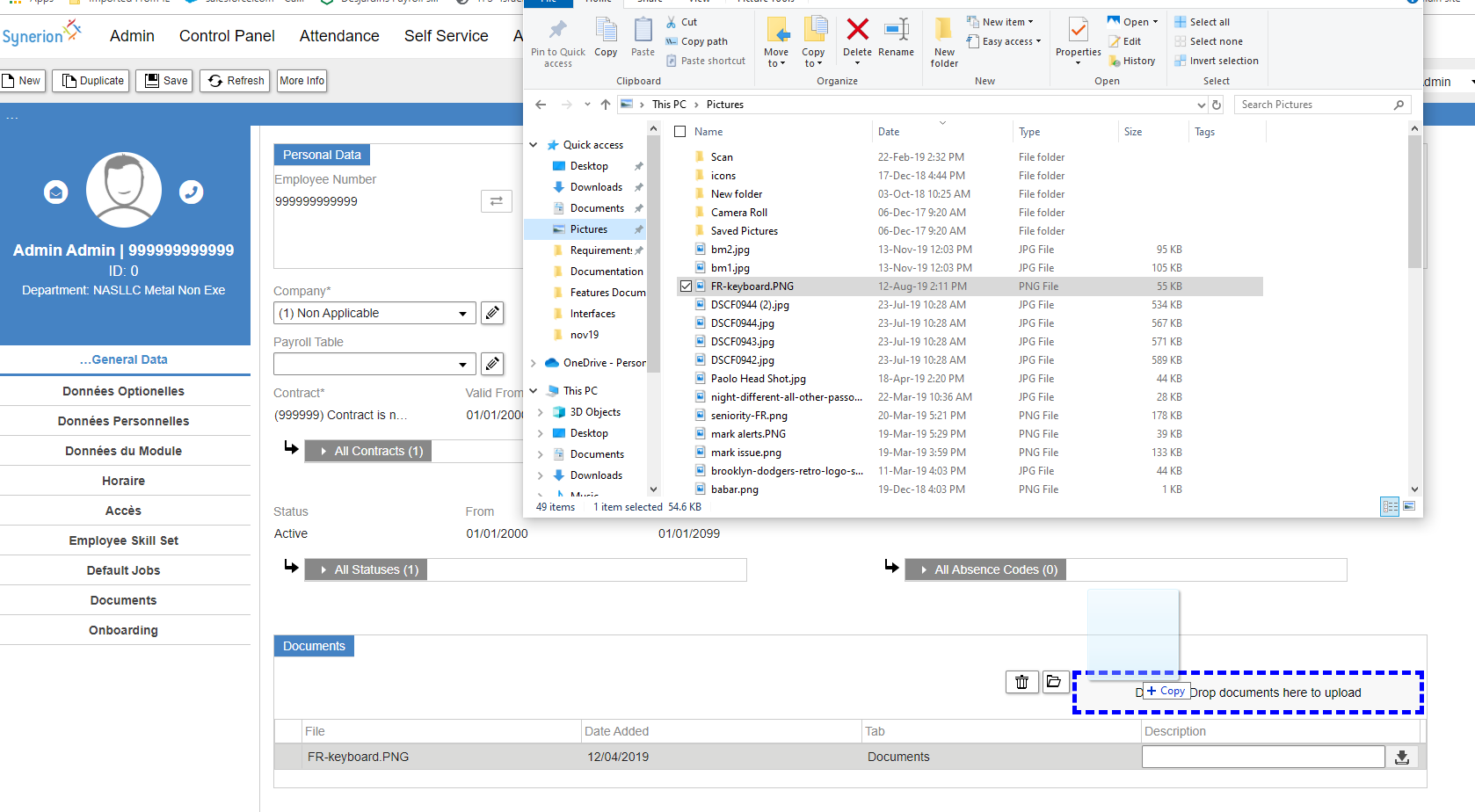Click History in the Open group
The width and height of the screenshot is (1475, 812).
point(1131,61)
